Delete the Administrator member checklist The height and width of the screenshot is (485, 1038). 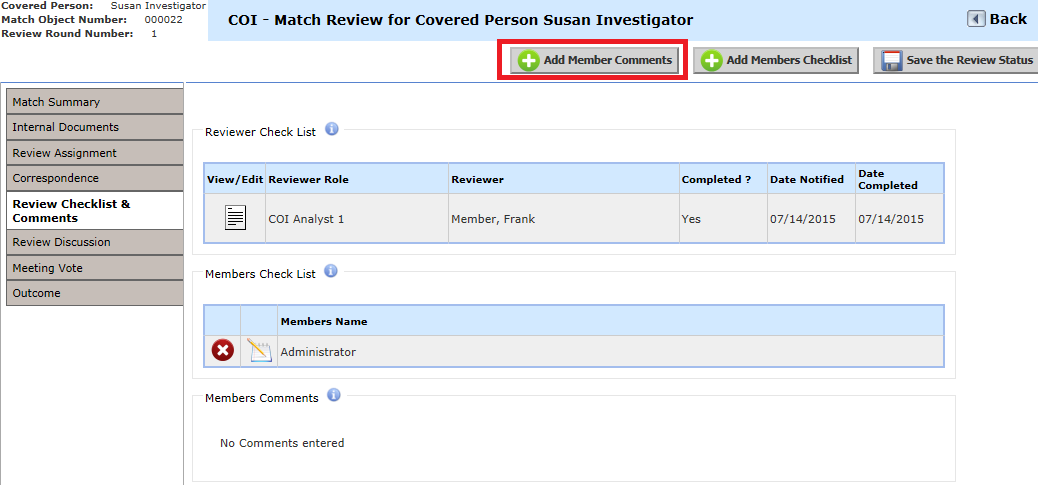pyautogui.click(x=222, y=351)
